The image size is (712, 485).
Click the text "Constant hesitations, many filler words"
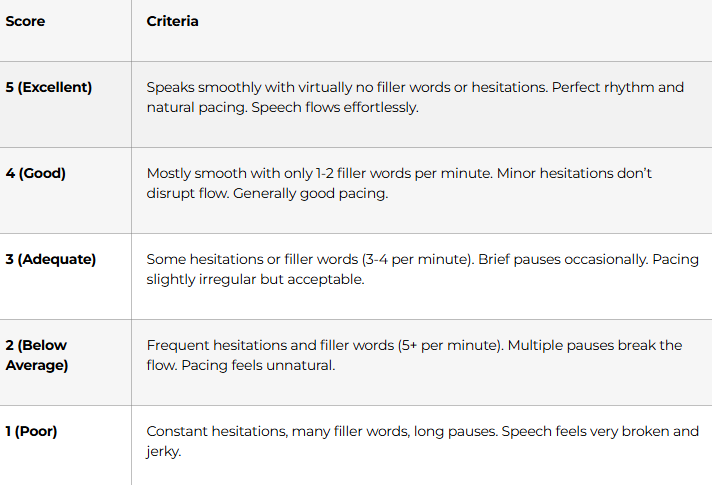click(x=274, y=431)
